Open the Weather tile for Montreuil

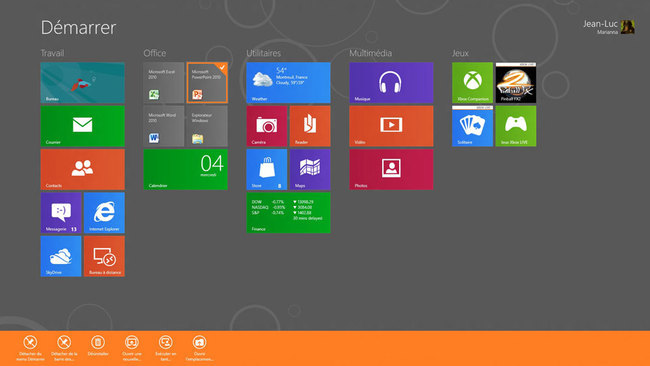click(x=289, y=82)
